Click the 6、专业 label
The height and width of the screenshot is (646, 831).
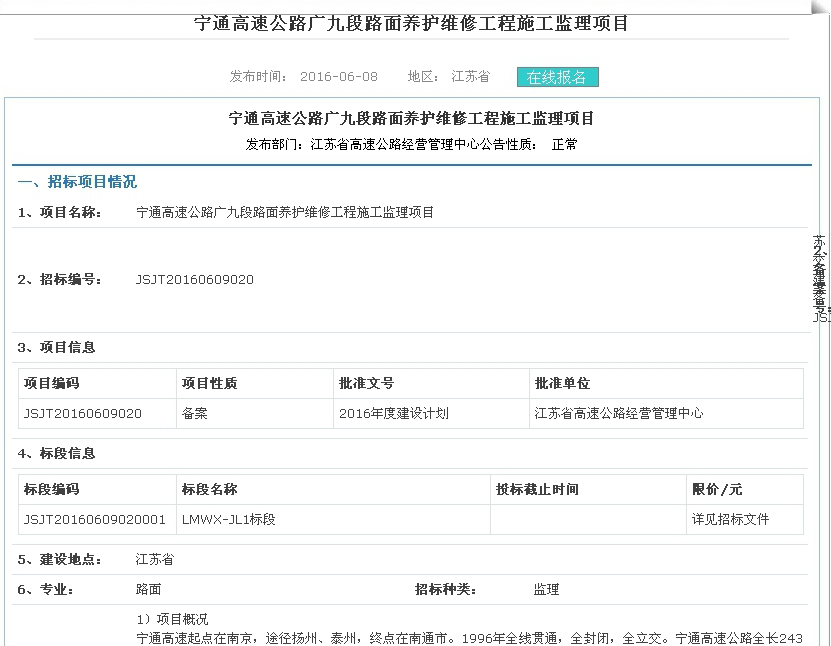[46, 589]
